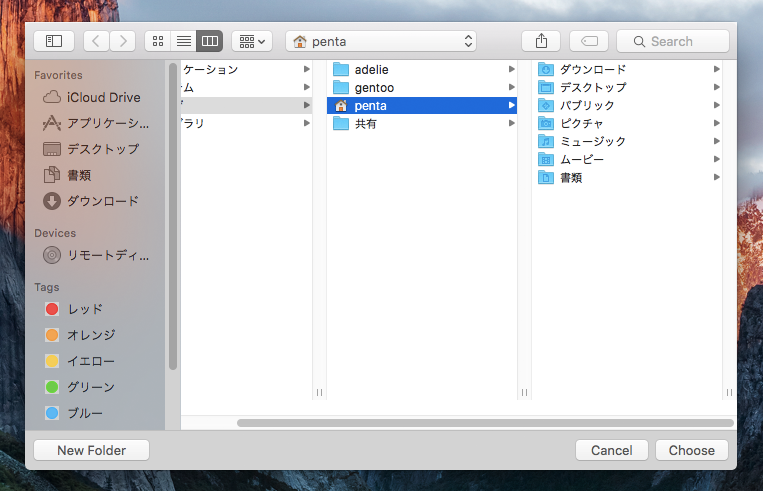Select the パブリック folder
The height and width of the screenshot is (491, 763).
click(627, 106)
